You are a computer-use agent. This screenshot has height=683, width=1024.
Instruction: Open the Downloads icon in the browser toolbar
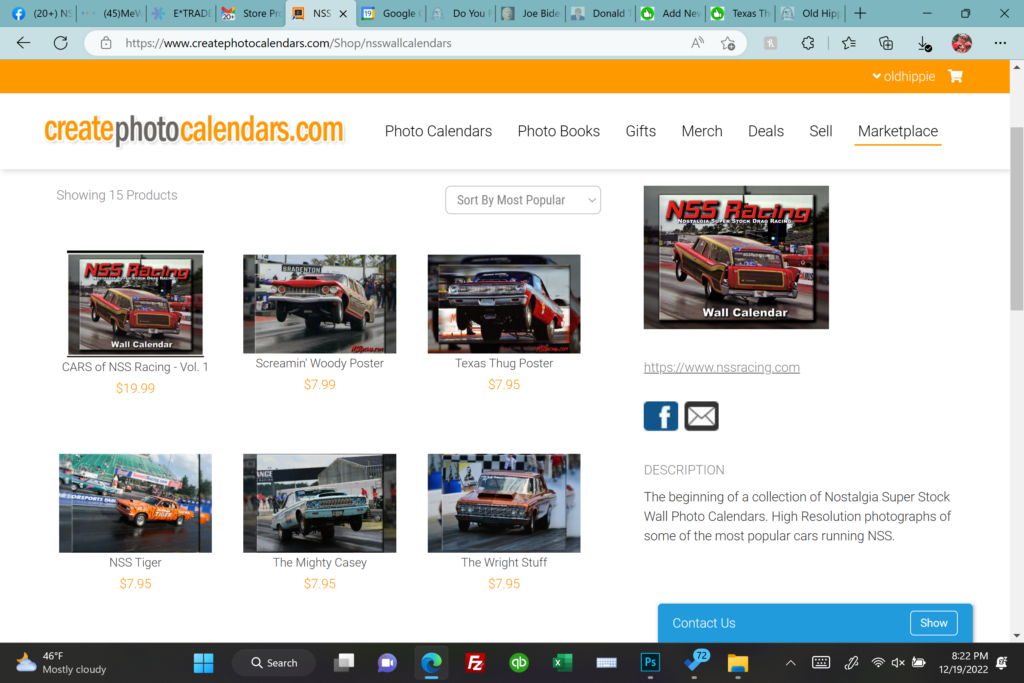click(x=922, y=44)
